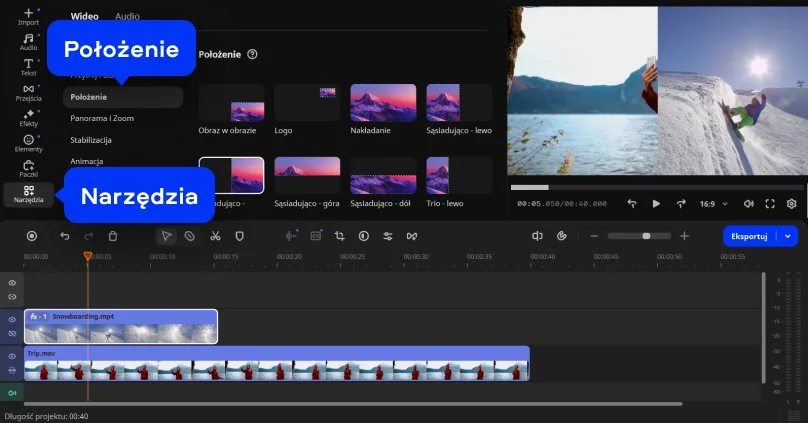This screenshot has height=423, width=808.
Task: Open the Efekty panel in the sidebar
Action: pyautogui.click(x=28, y=118)
